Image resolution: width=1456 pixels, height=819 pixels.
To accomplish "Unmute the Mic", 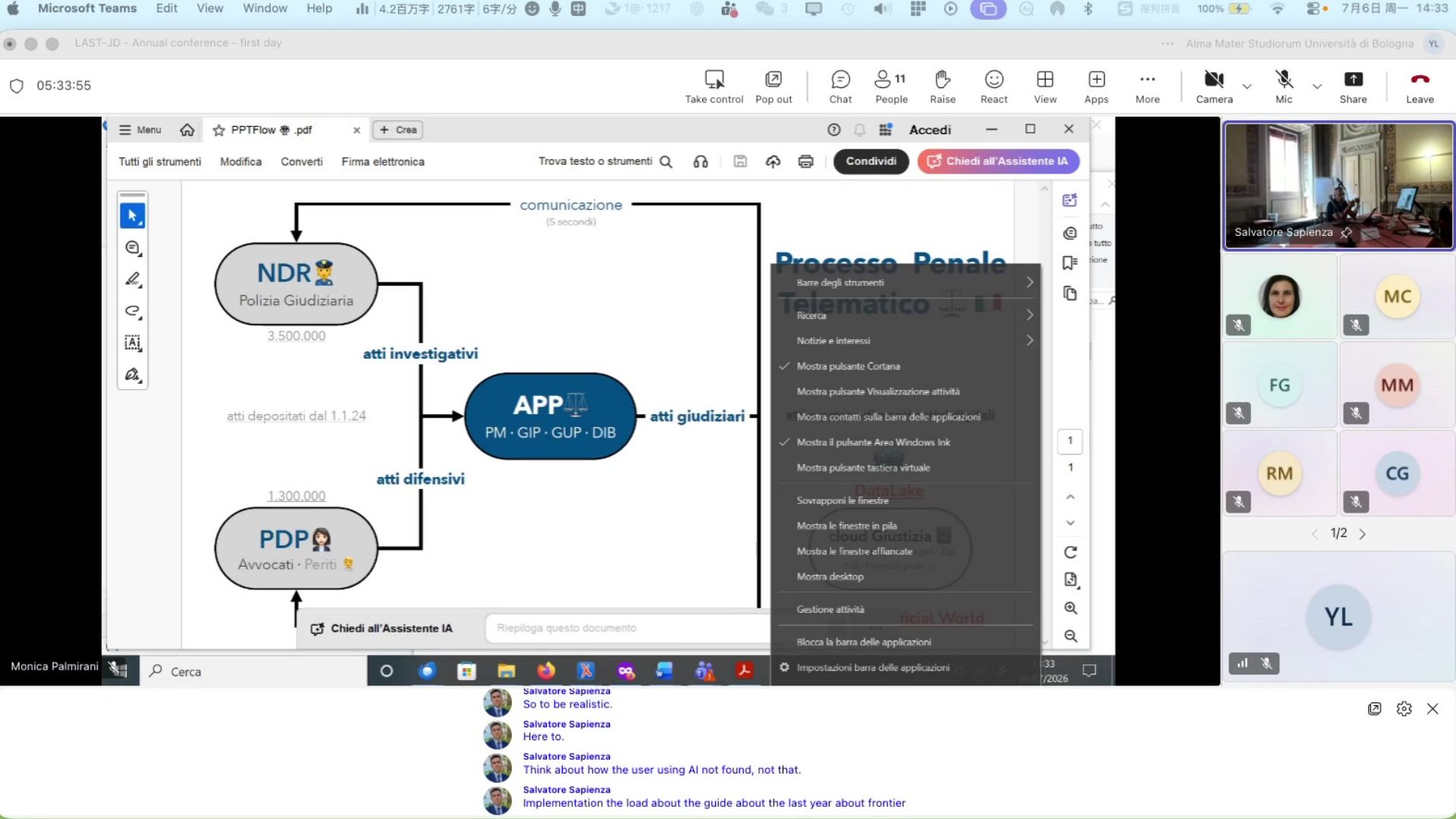I will point(1284,86).
